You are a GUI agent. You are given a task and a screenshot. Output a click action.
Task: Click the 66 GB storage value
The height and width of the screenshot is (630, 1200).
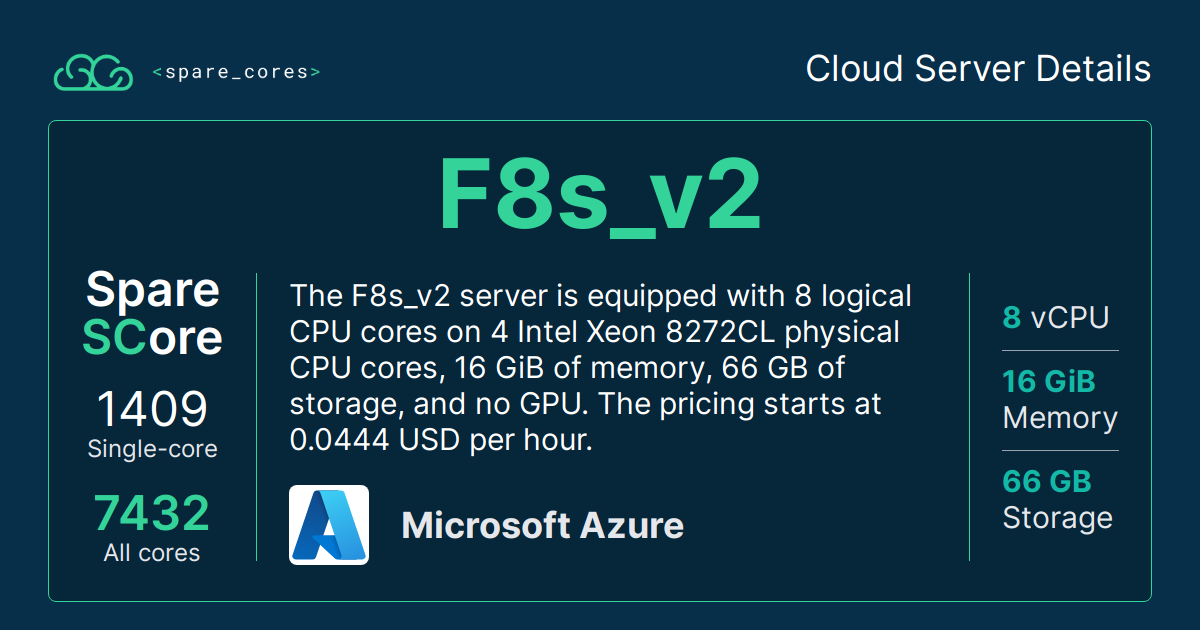point(1046,481)
